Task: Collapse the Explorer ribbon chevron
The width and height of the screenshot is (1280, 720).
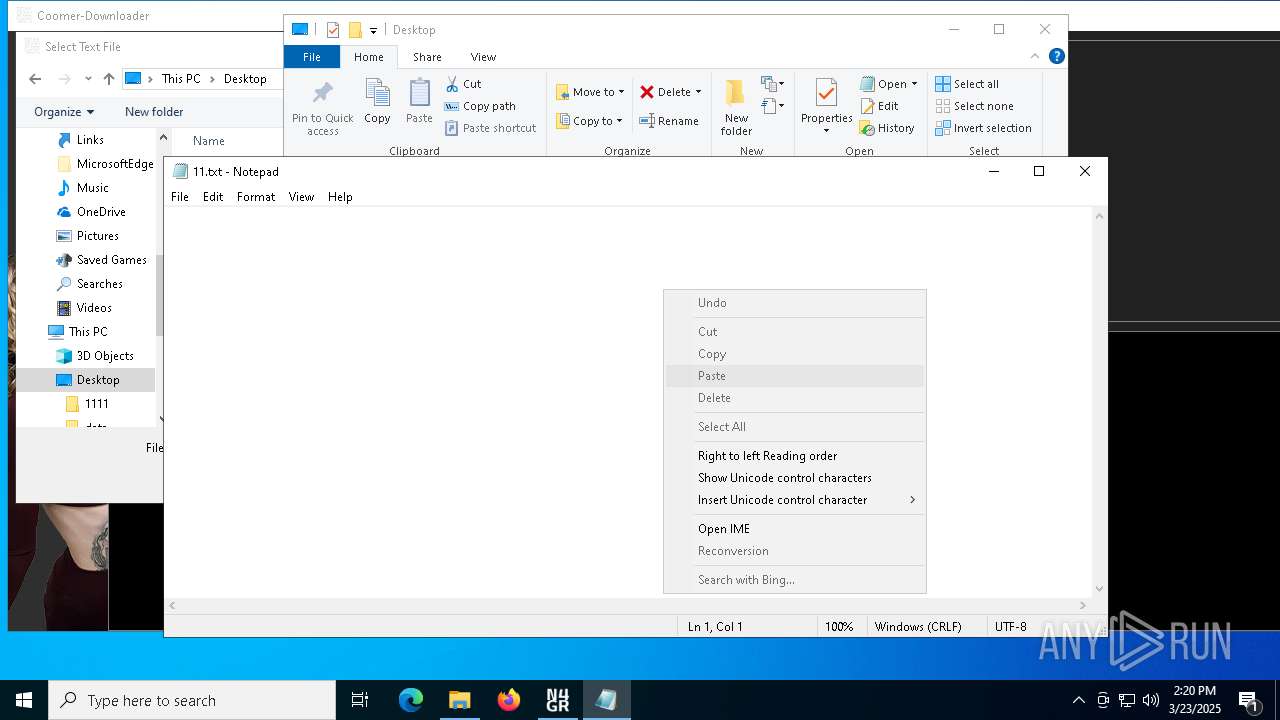Action: [x=1035, y=57]
